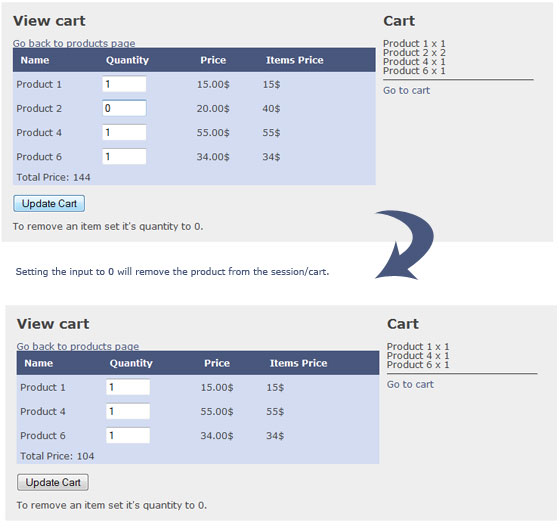The height and width of the screenshot is (529, 560).
Task: Follow the lower 'Go to cart' link
Action: coord(410,384)
